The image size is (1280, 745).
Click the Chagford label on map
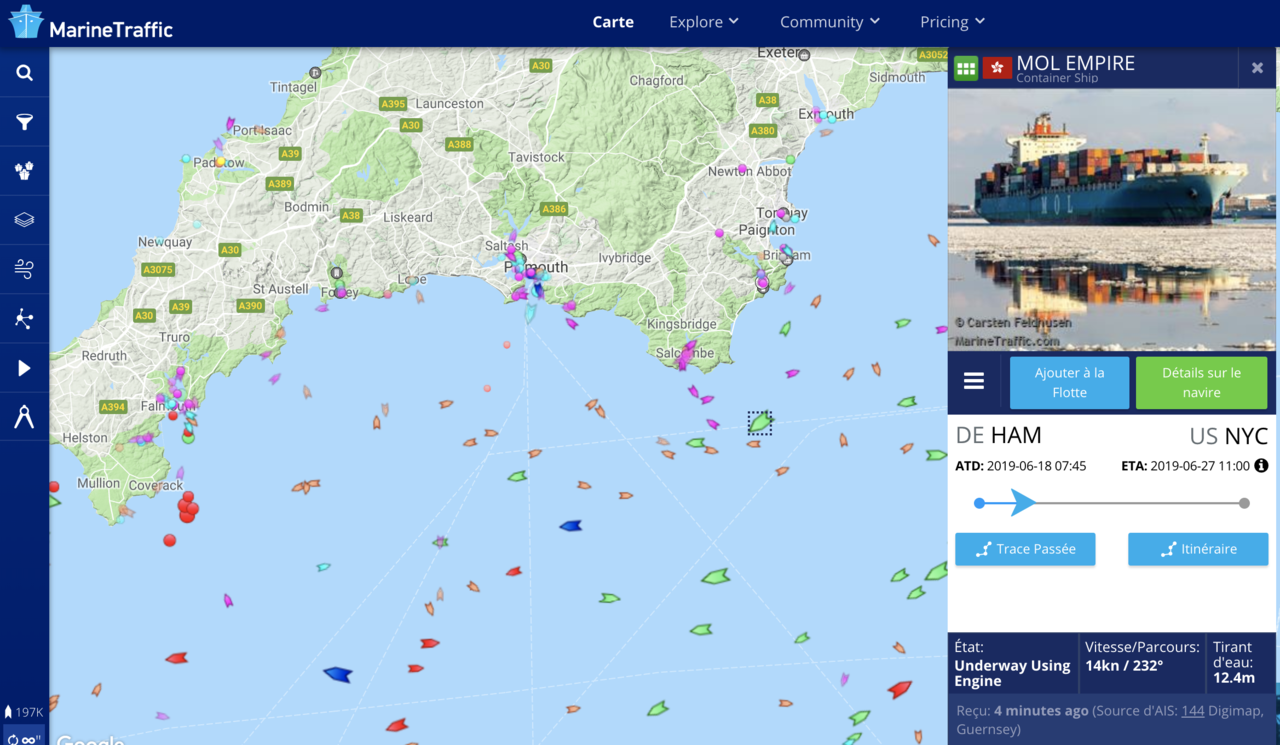(657, 81)
